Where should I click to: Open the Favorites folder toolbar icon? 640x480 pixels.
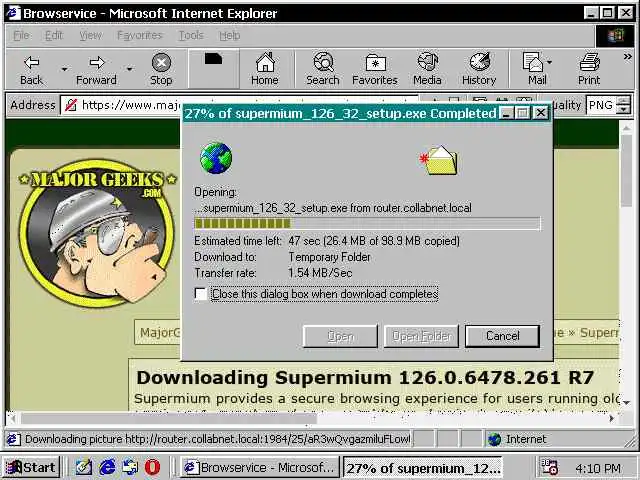click(376, 63)
